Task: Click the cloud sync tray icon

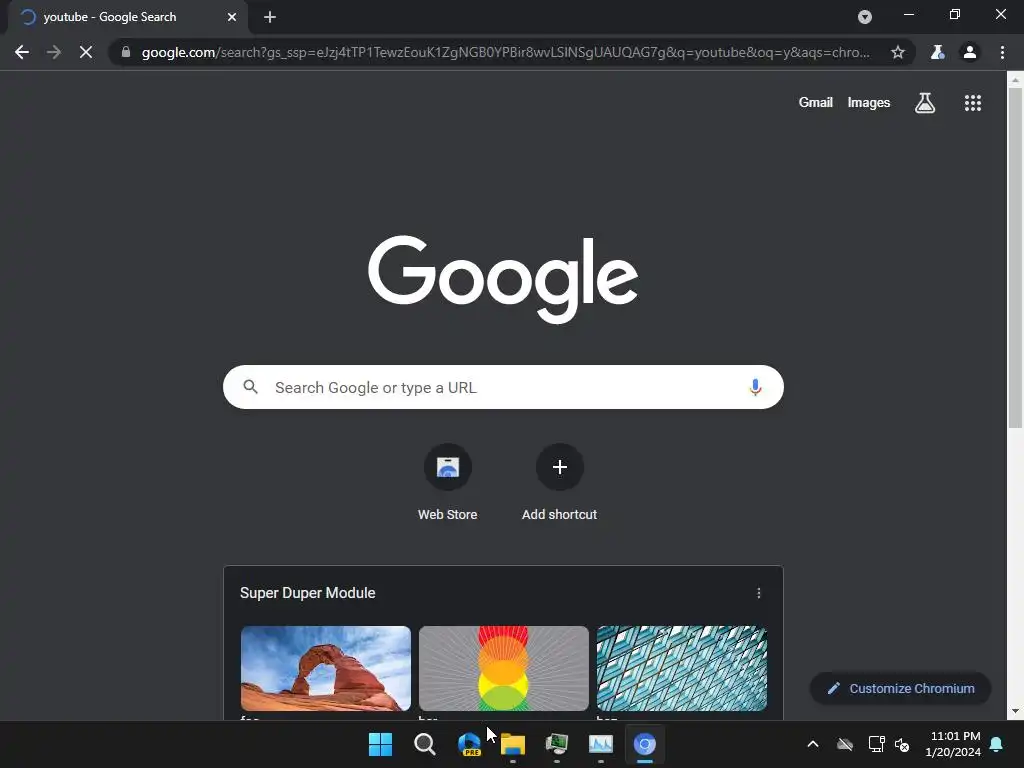Action: (845, 744)
